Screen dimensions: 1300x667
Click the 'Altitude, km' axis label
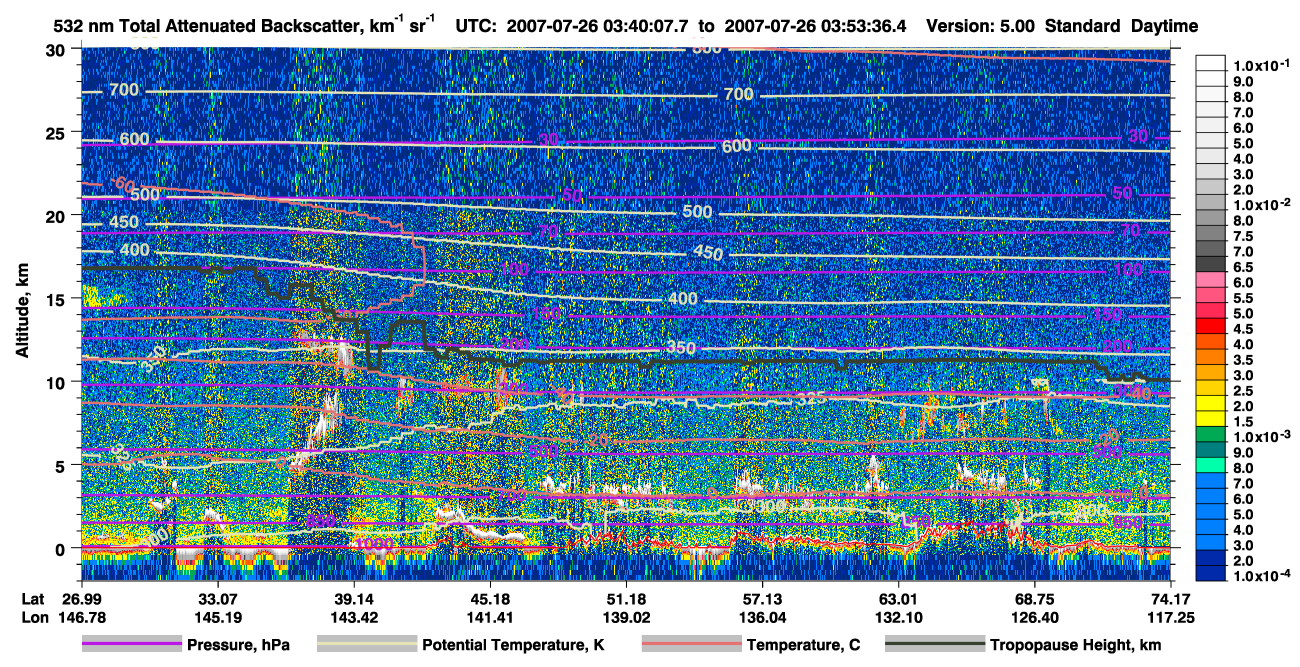22,313
